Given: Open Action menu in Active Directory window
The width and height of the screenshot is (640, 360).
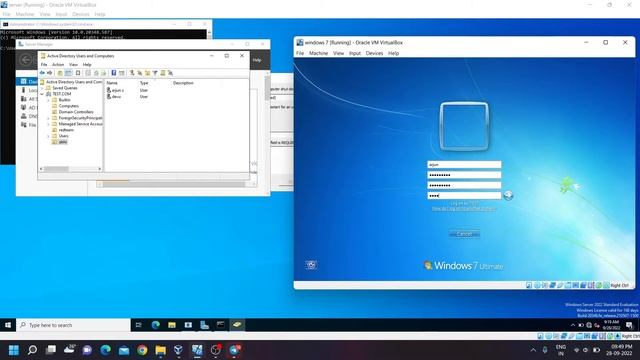Looking at the screenshot, I should [58, 64].
